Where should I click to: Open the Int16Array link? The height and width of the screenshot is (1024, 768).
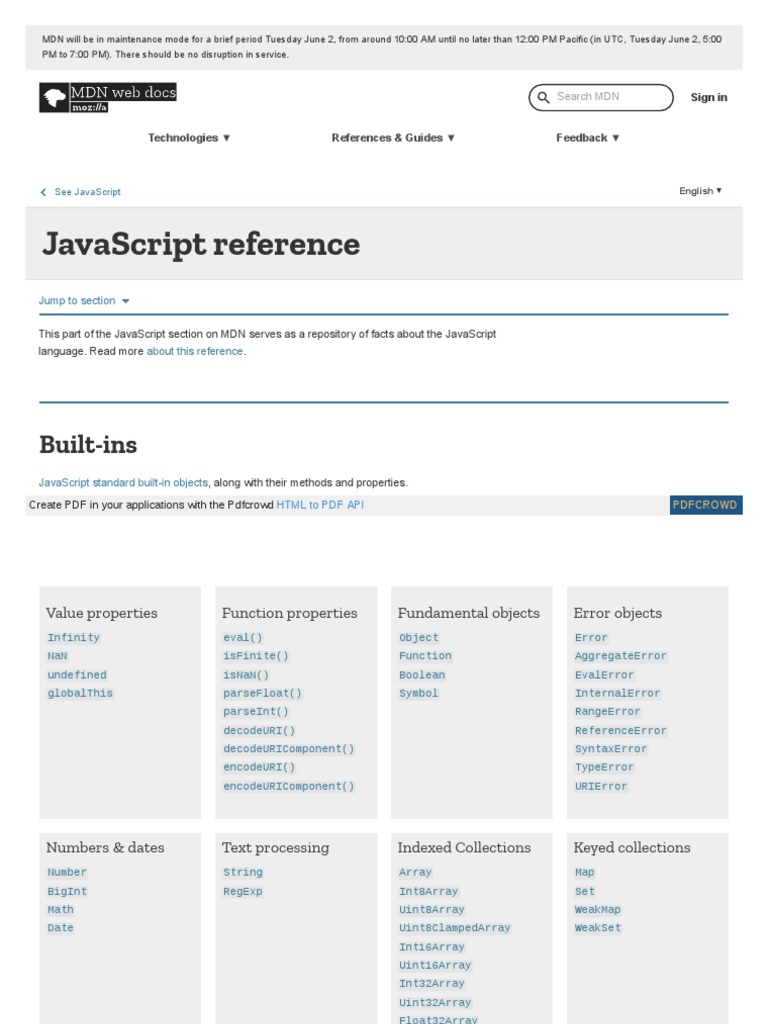point(432,947)
